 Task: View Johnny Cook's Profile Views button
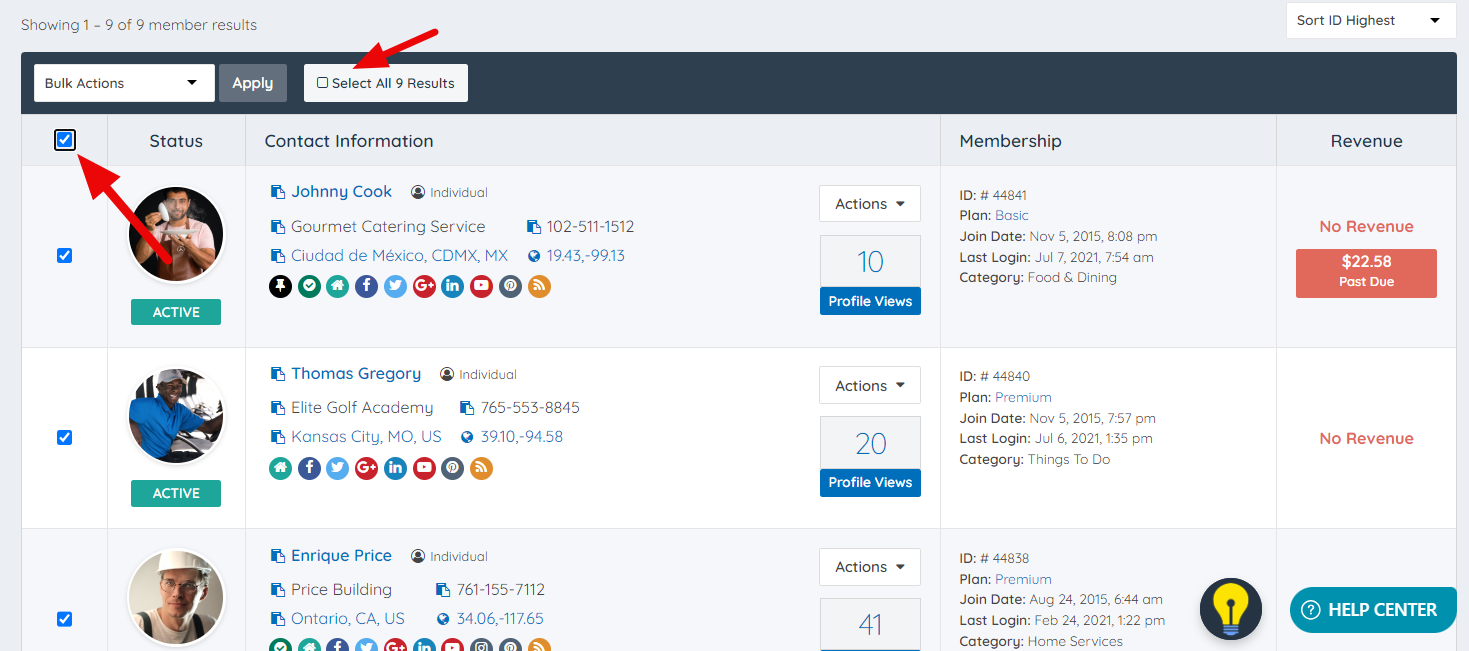pyautogui.click(x=870, y=301)
